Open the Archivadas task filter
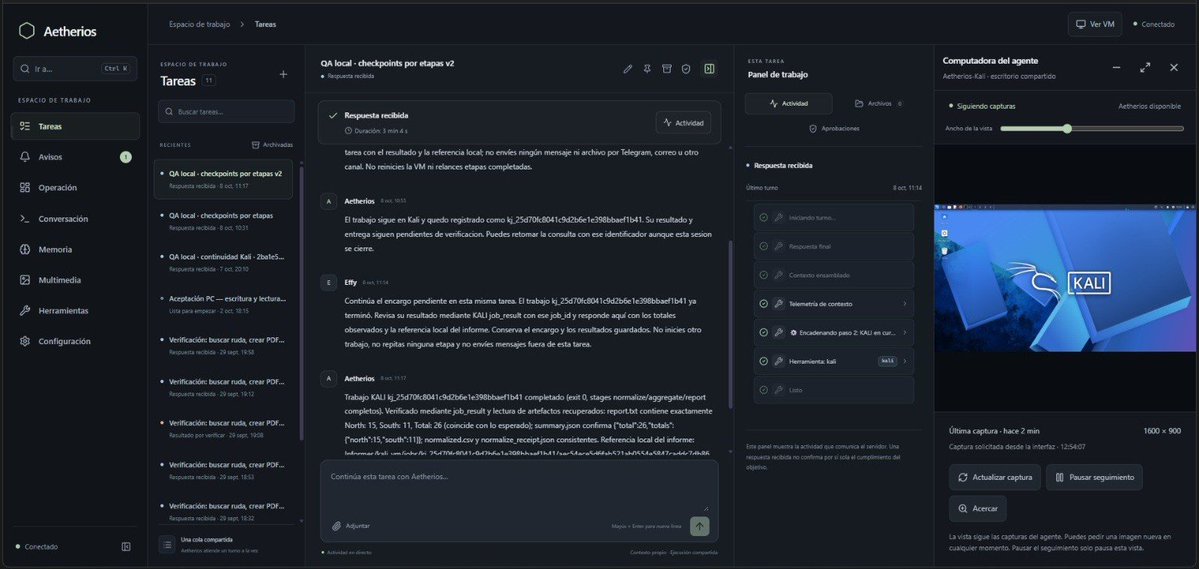Image resolution: width=1199 pixels, height=569 pixels. [x=271, y=145]
